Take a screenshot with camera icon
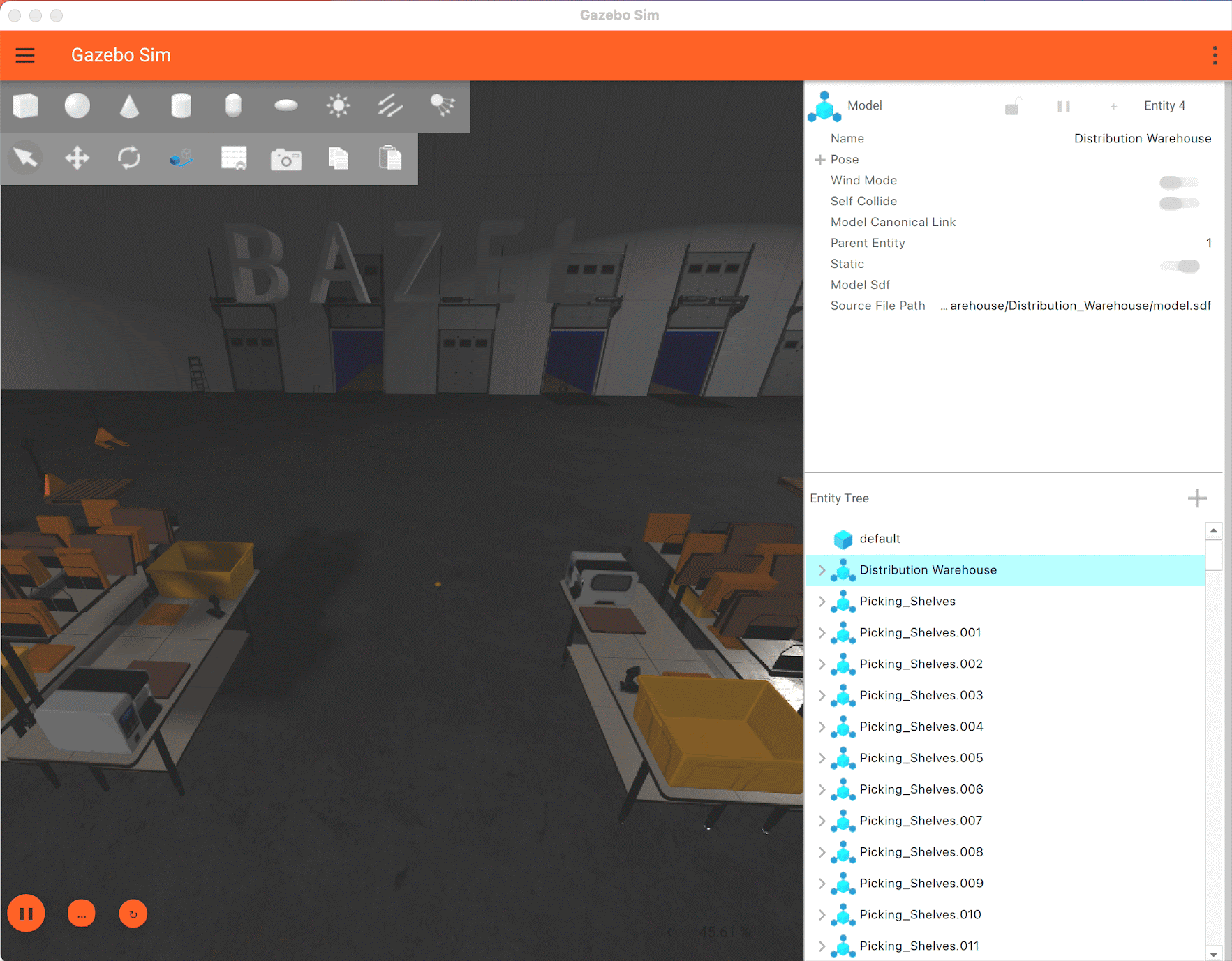 coord(286,159)
